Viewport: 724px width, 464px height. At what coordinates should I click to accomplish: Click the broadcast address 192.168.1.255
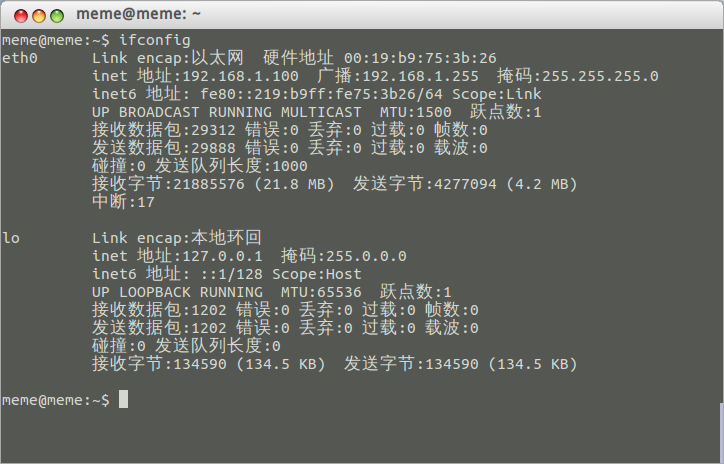pyautogui.click(x=421, y=76)
